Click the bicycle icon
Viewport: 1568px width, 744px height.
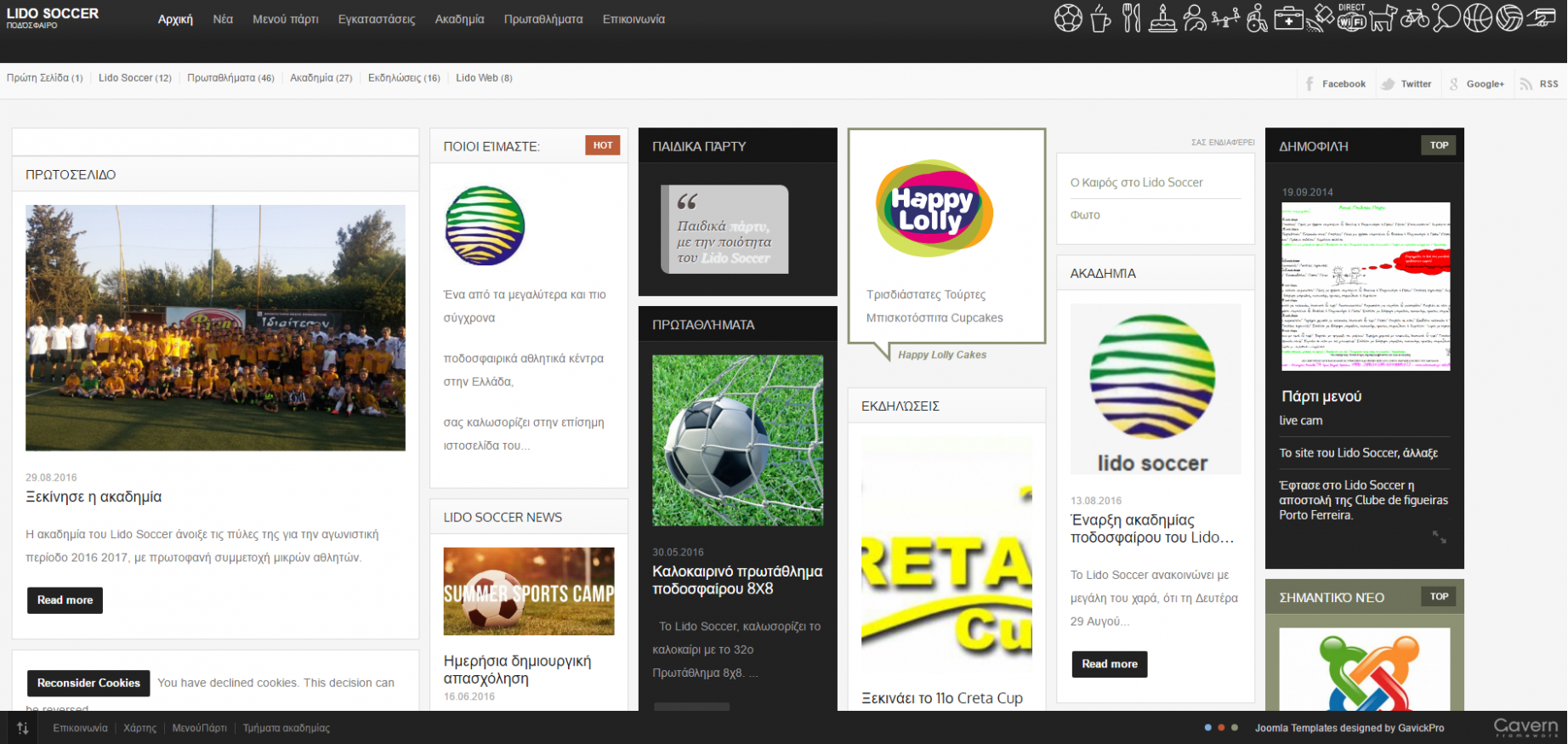[x=1415, y=18]
